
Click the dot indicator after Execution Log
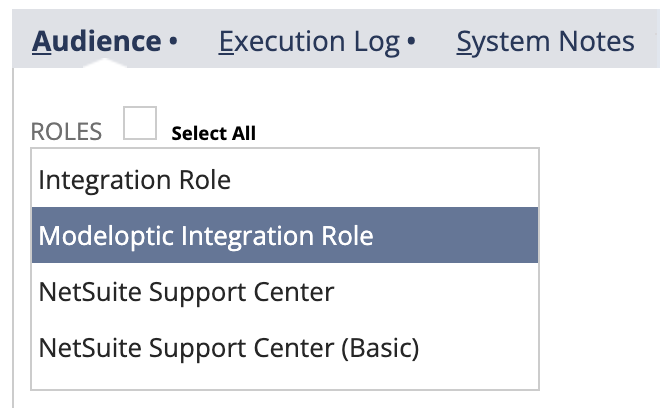pyautogui.click(x=411, y=43)
